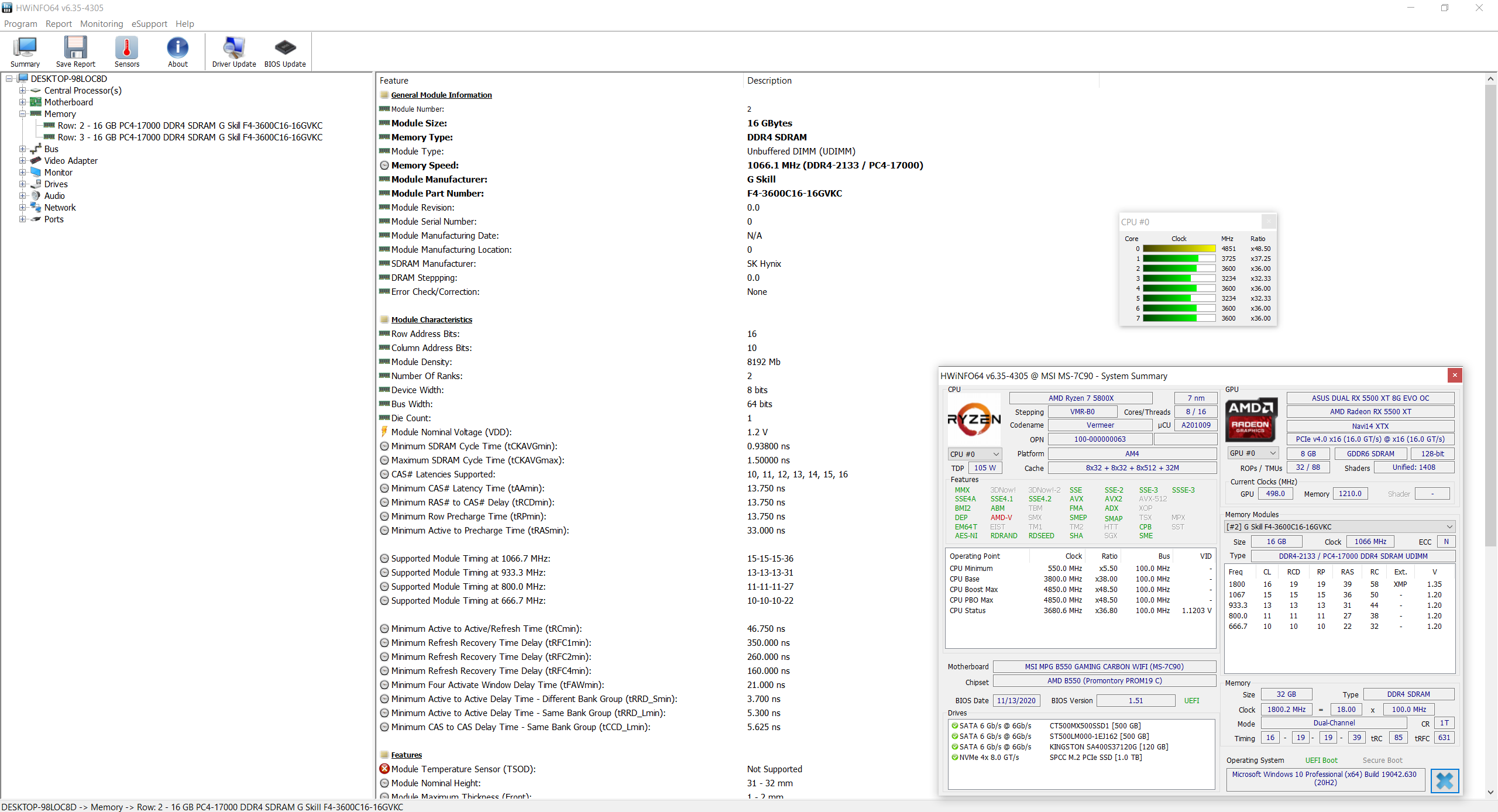The height and width of the screenshot is (812, 1498).
Task: Expand the Central Processor(s) node
Action: pos(22,91)
